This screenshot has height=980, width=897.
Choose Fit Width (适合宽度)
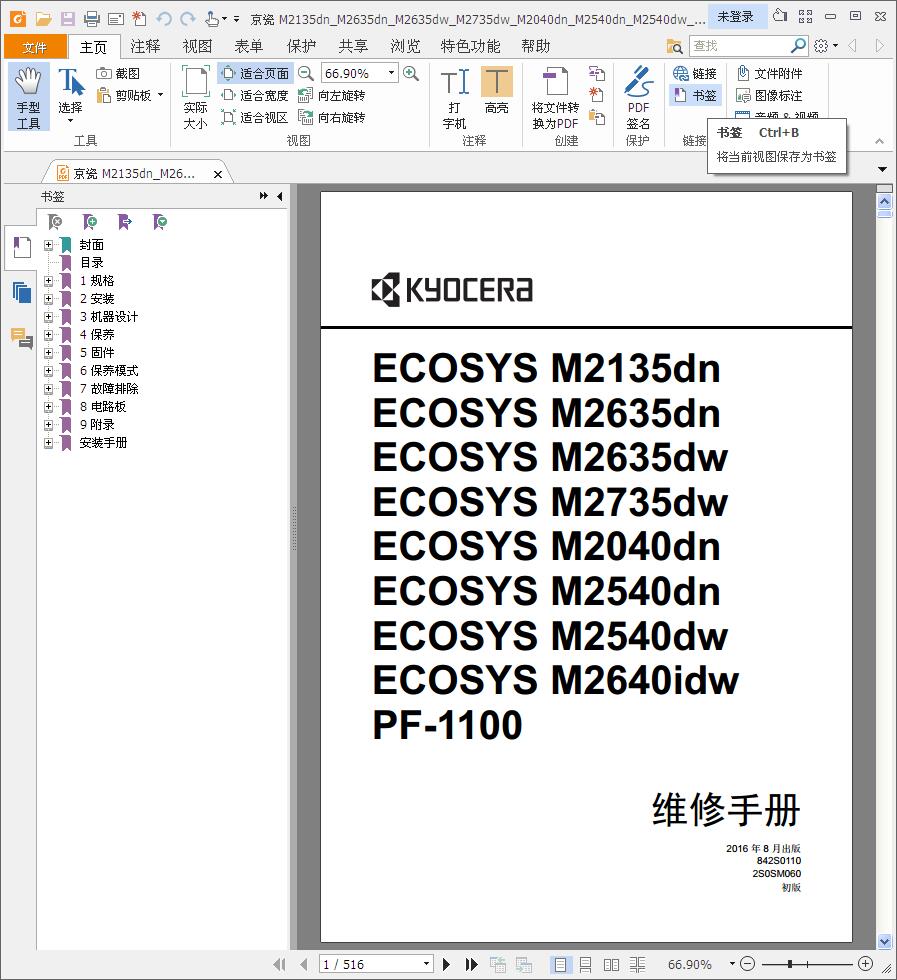pos(255,95)
